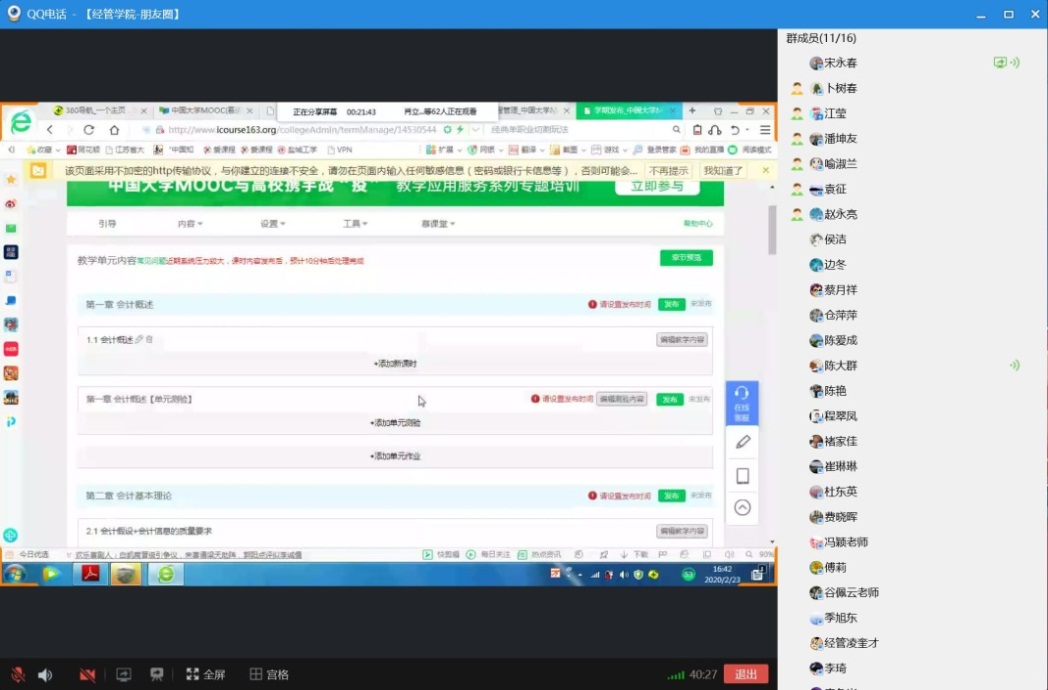Click the 在线客服 headset icon

coord(741,398)
